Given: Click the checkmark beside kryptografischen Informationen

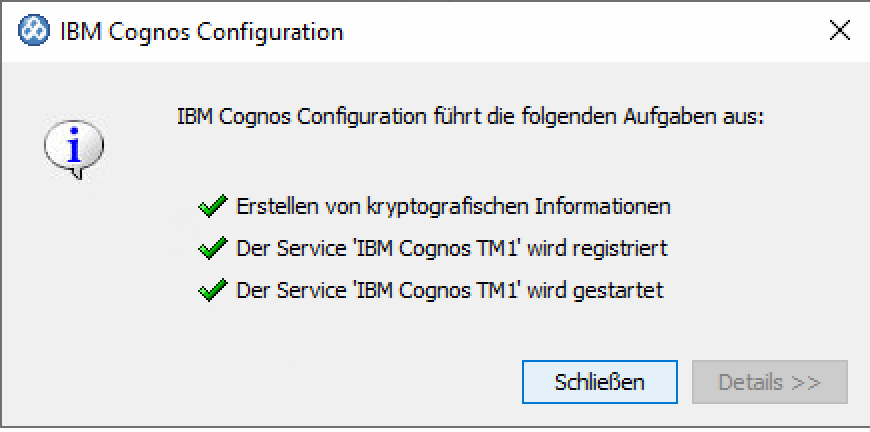Looking at the screenshot, I should pos(212,207).
